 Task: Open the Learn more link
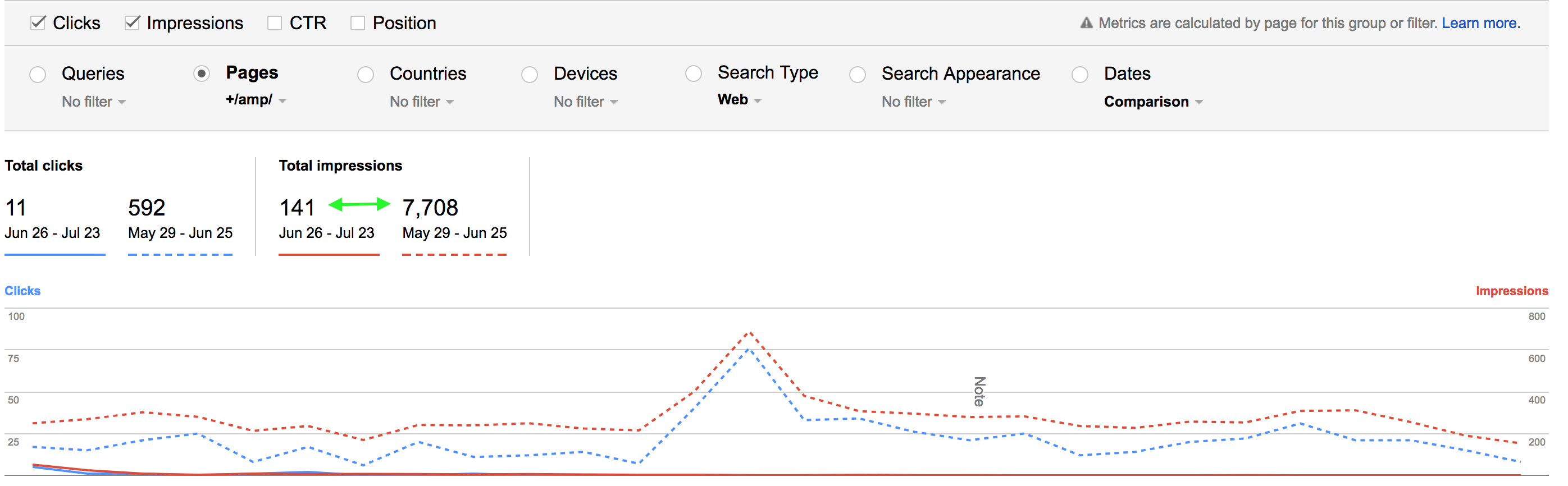coord(1480,23)
